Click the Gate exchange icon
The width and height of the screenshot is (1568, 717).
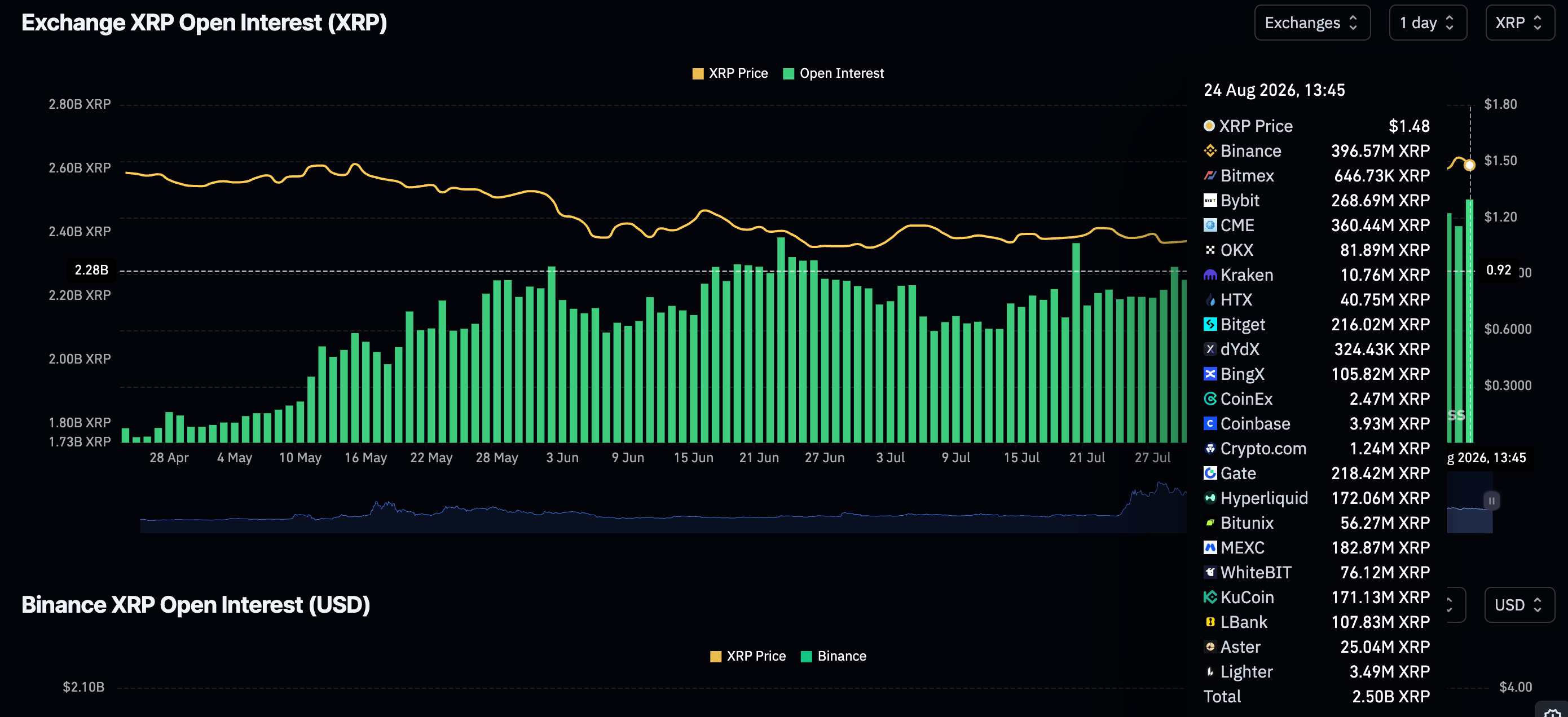coord(1209,473)
